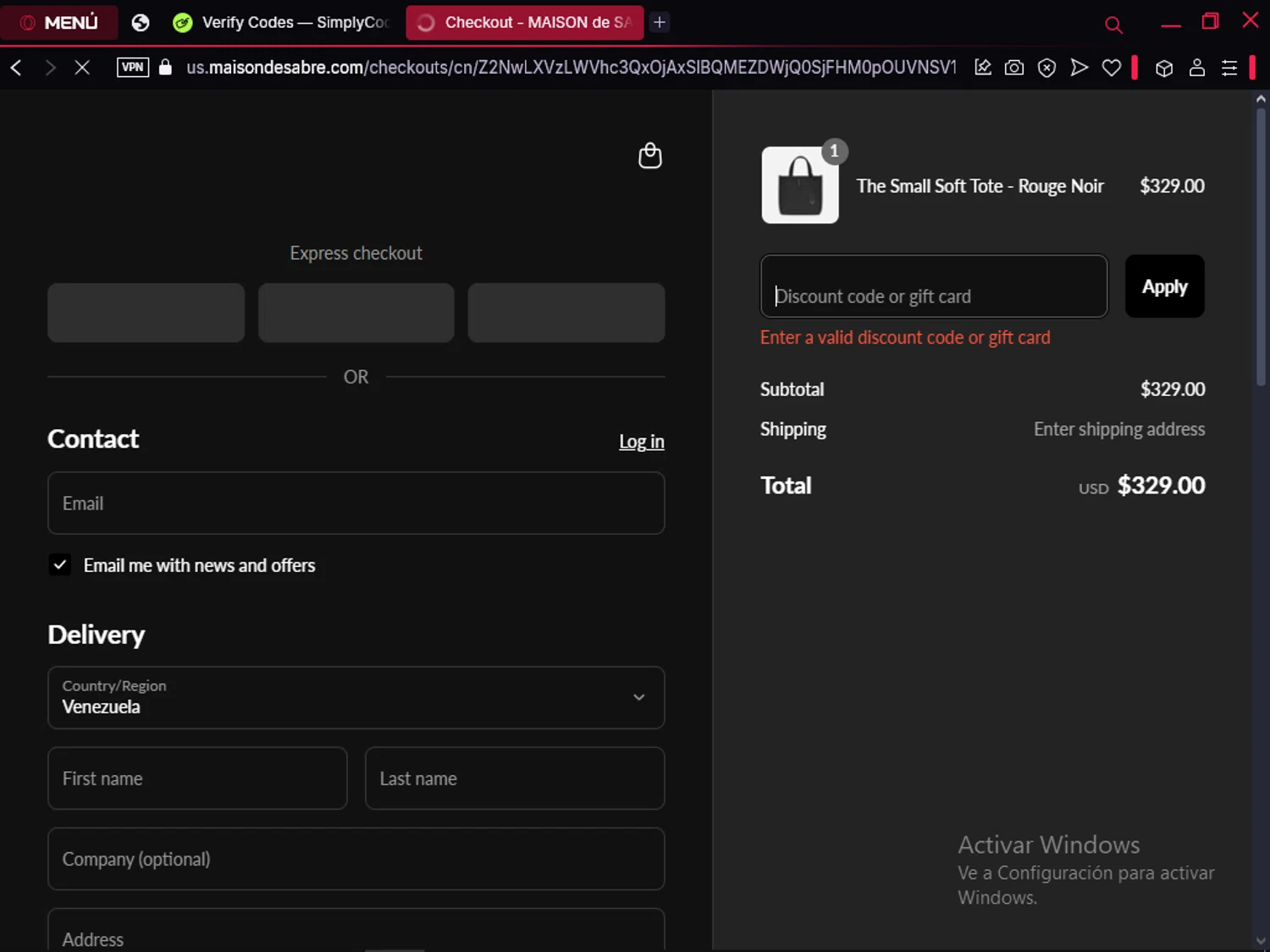Click the 'Enter shipping address' text
The width and height of the screenshot is (1270, 952).
pos(1119,429)
